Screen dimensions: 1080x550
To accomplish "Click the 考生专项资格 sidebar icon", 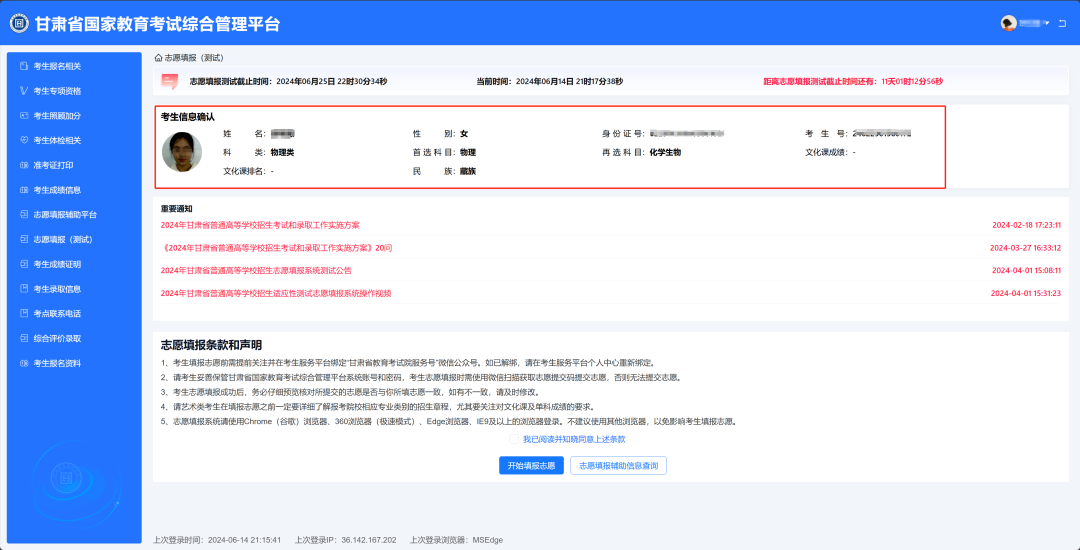I will tap(23, 91).
